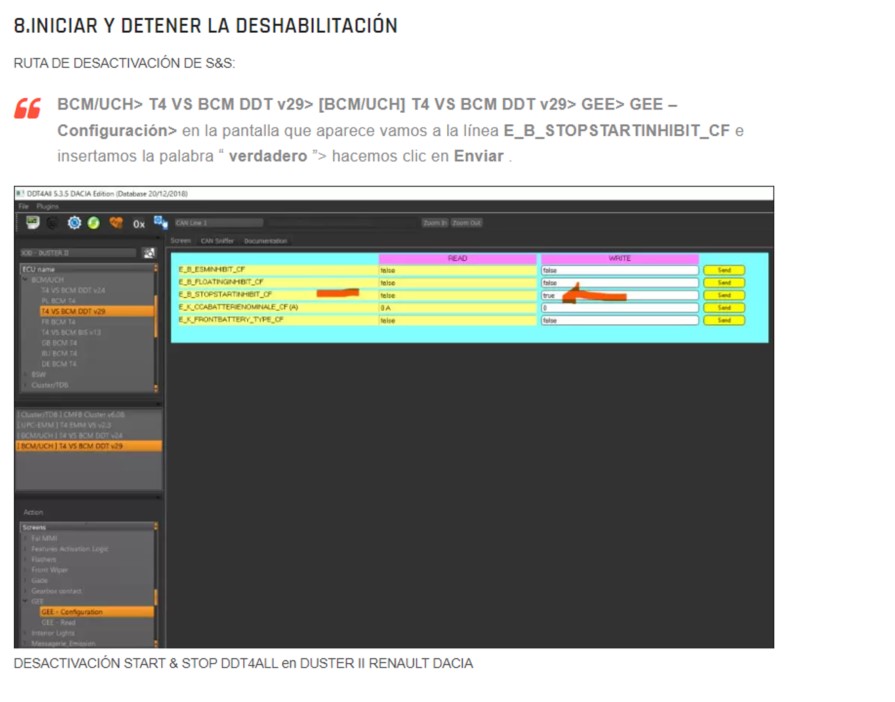895x702 pixels.
Task: Send the E_B_ESMINHIBIT_CF value
Action: click(724, 271)
